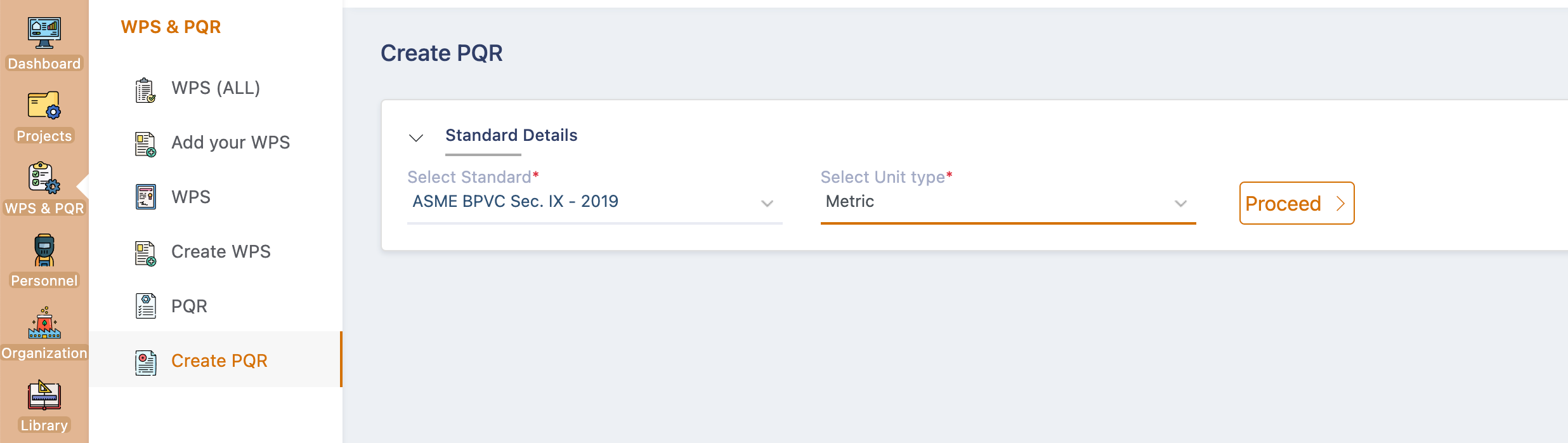This screenshot has width=1568, height=443.
Task: Open the Organization factory icon
Action: coord(44,322)
